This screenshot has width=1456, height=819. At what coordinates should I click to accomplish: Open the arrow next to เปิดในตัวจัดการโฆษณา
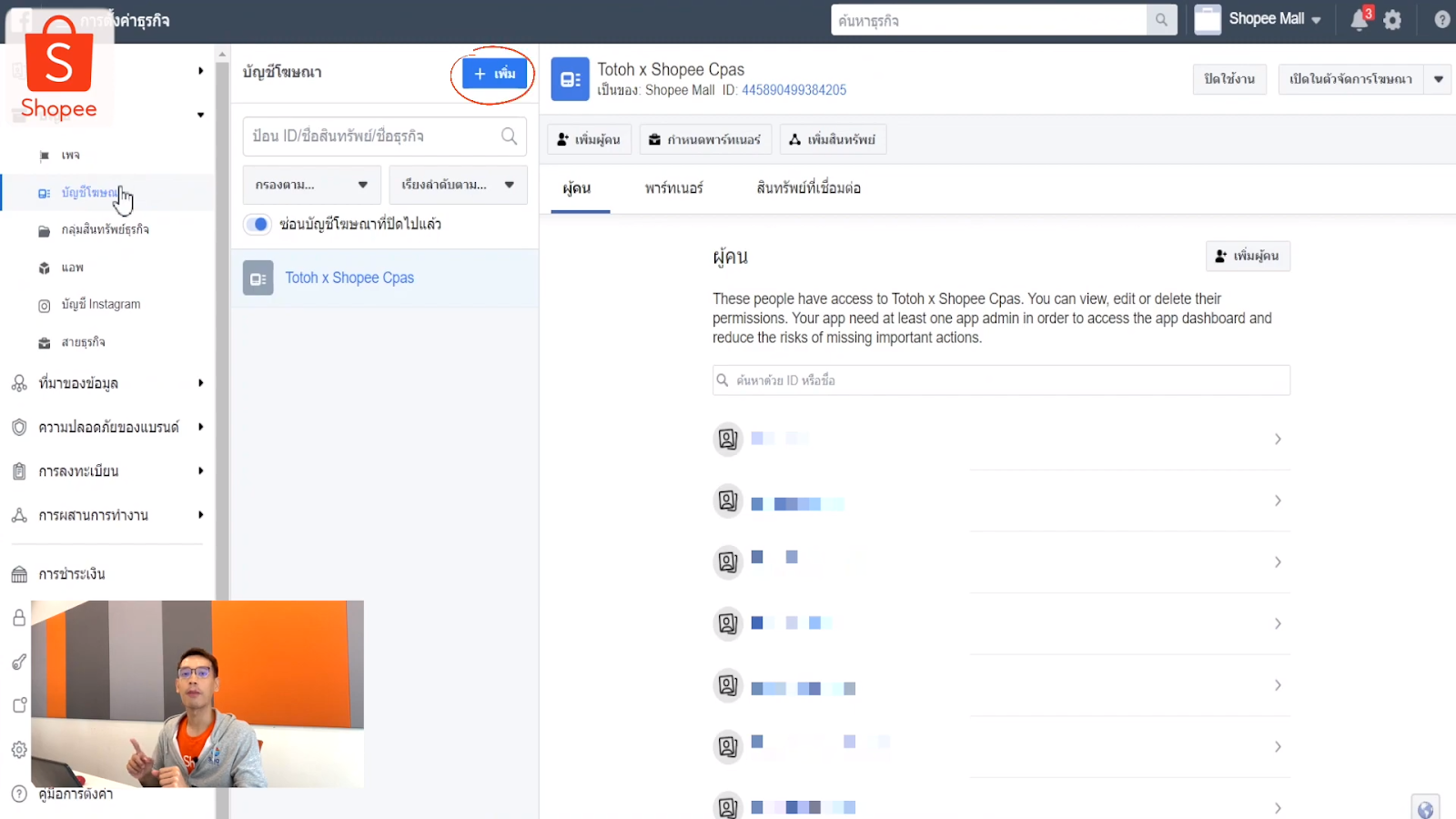coord(1439,79)
